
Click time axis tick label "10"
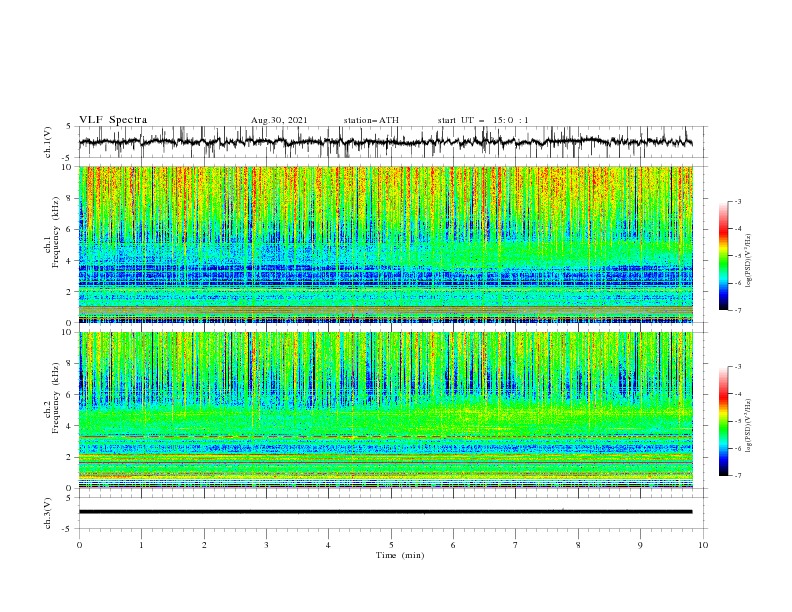703,545
